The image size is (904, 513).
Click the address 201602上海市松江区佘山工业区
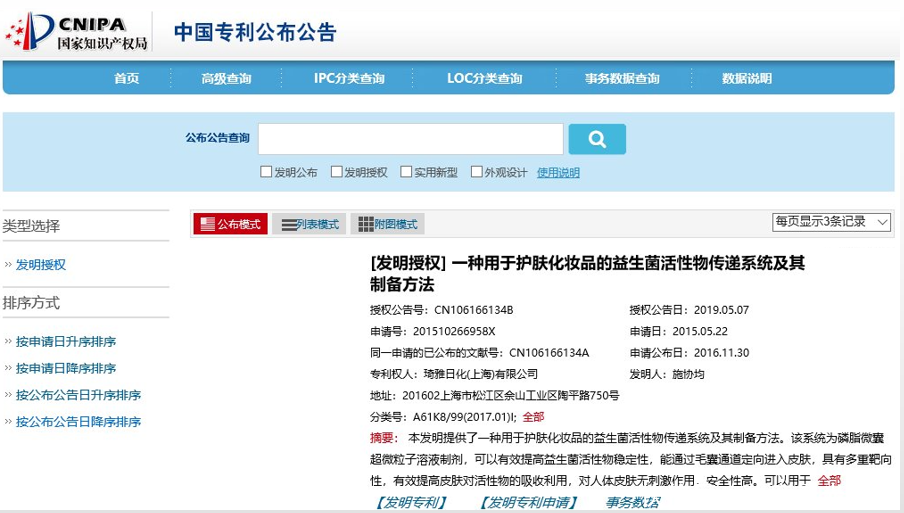tap(511, 395)
